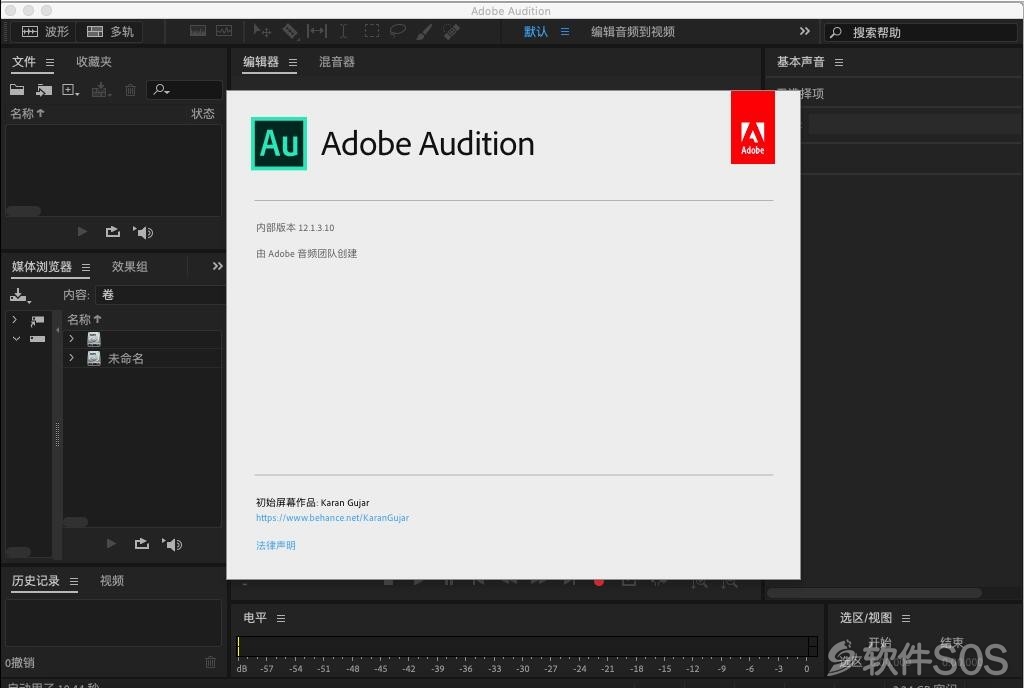Select the Marquee Selection tool
Screen dimensions: 1024x688
(372, 31)
